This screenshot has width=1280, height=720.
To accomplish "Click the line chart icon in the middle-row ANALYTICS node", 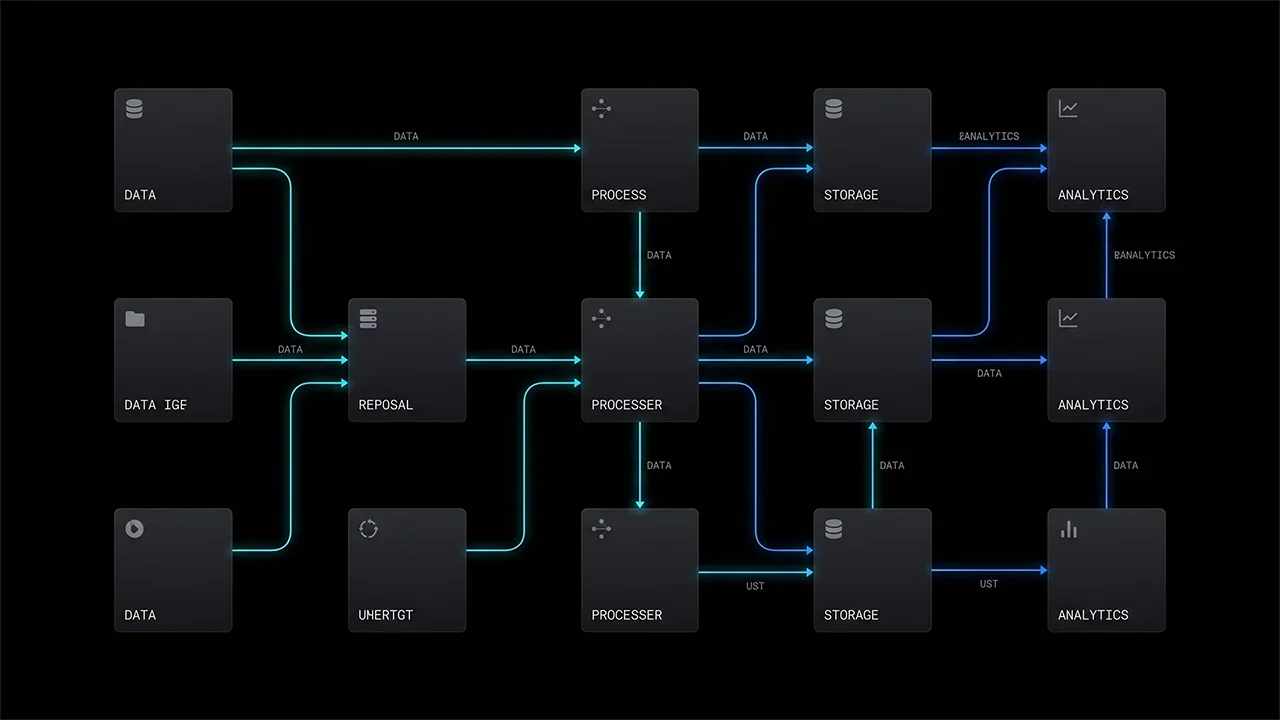I will point(1068,319).
